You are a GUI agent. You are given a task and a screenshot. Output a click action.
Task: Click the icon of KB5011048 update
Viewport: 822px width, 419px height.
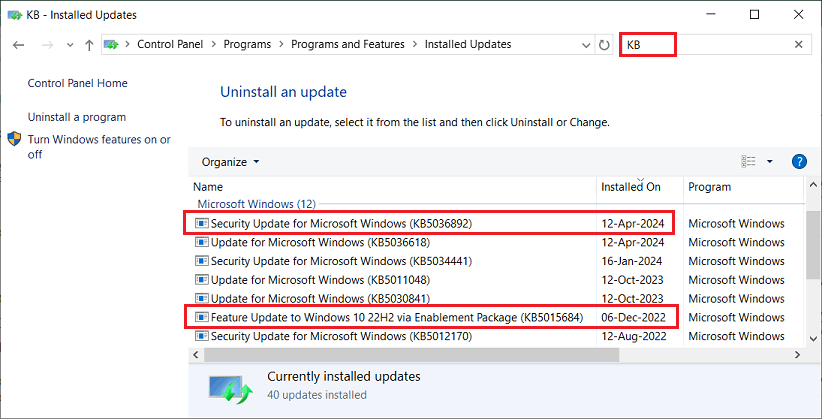point(202,280)
